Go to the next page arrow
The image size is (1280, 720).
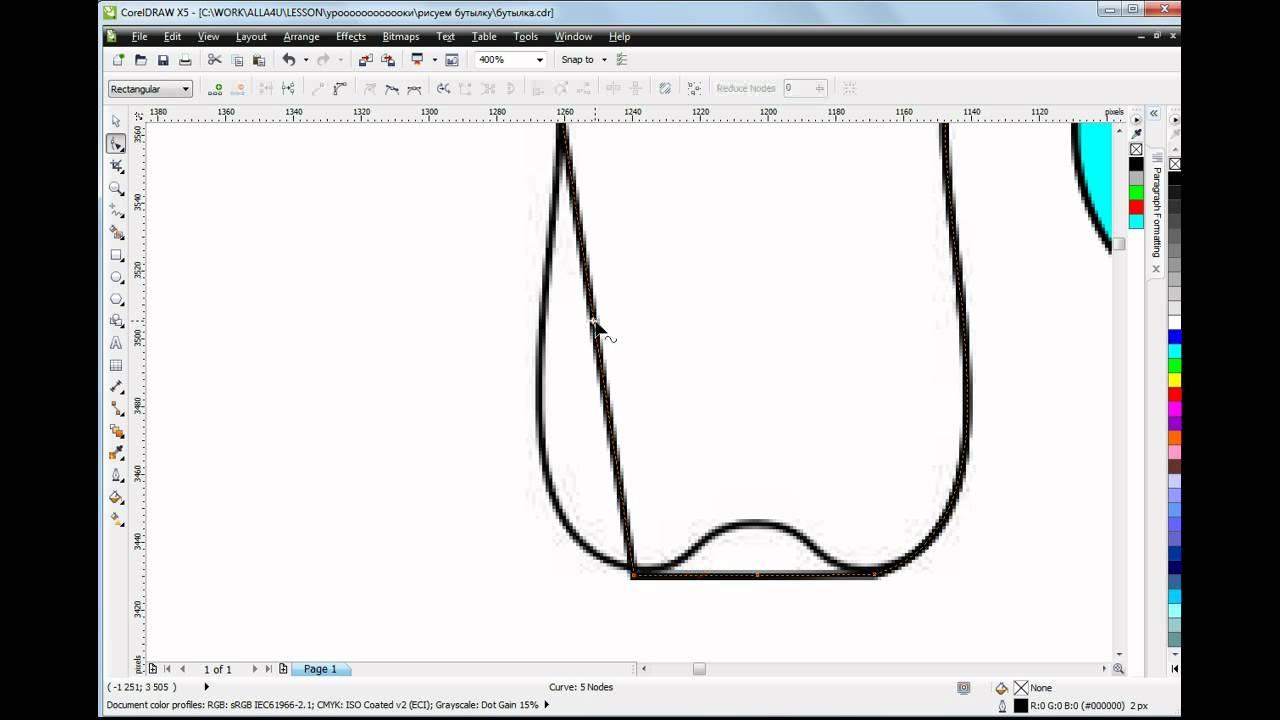tap(254, 669)
